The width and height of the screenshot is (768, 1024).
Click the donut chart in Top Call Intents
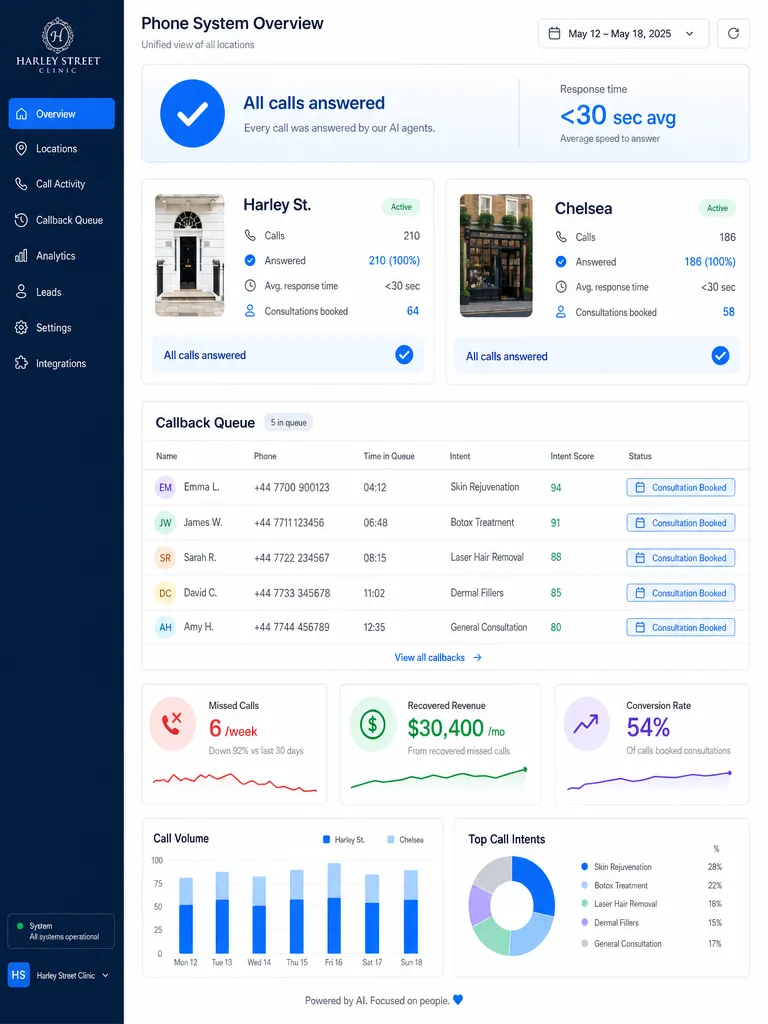pos(511,906)
